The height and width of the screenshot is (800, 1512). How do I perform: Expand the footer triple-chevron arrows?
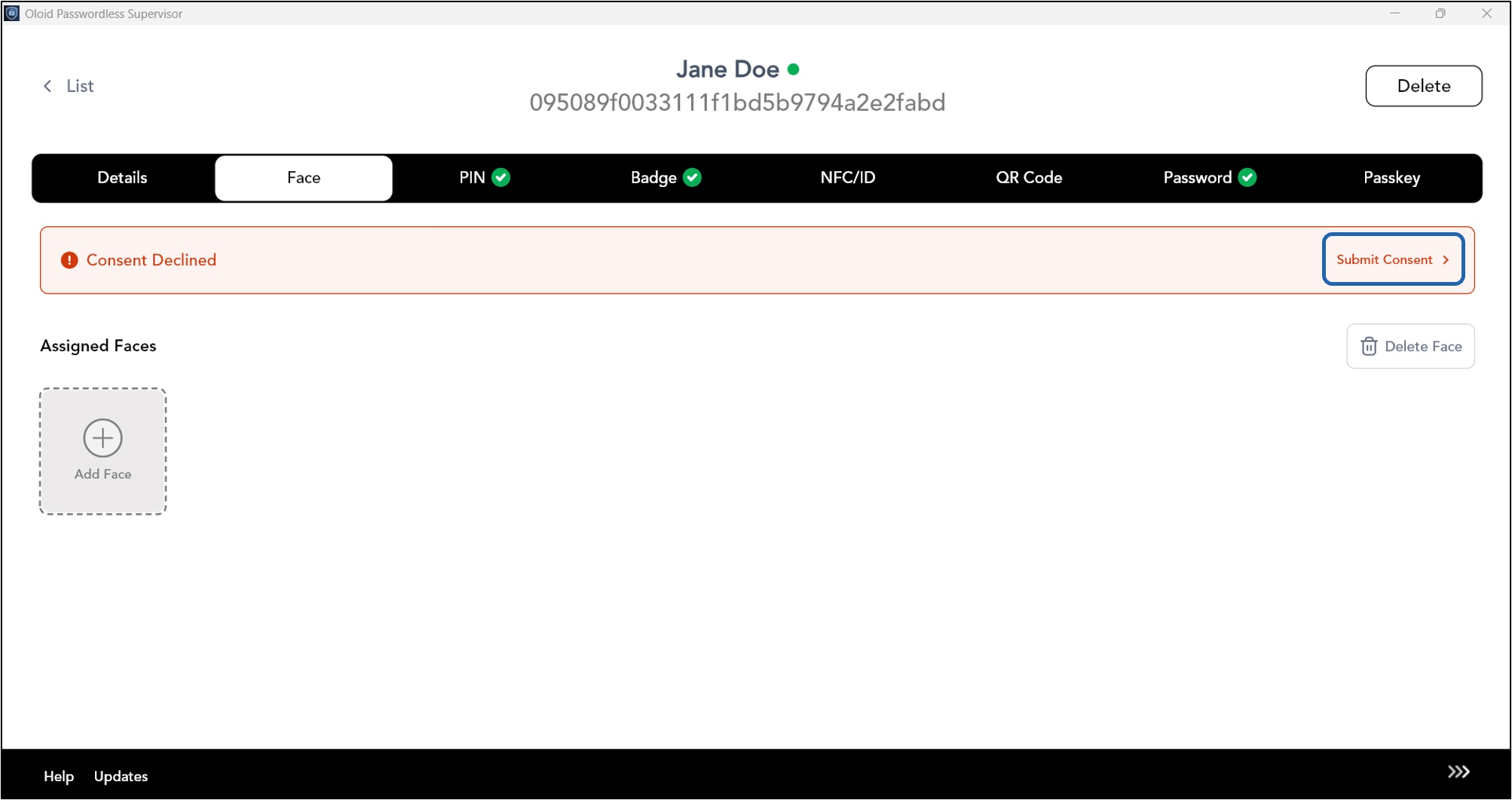(1458, 772)
